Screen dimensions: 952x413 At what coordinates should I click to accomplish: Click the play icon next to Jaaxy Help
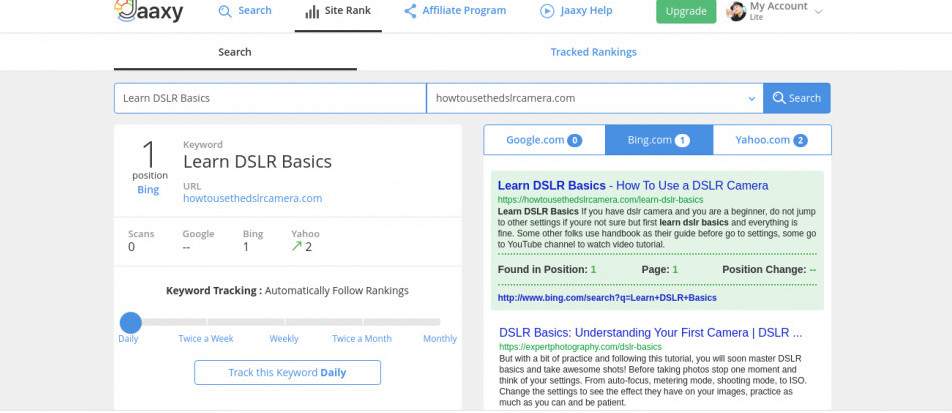click(x=547, y=11)
